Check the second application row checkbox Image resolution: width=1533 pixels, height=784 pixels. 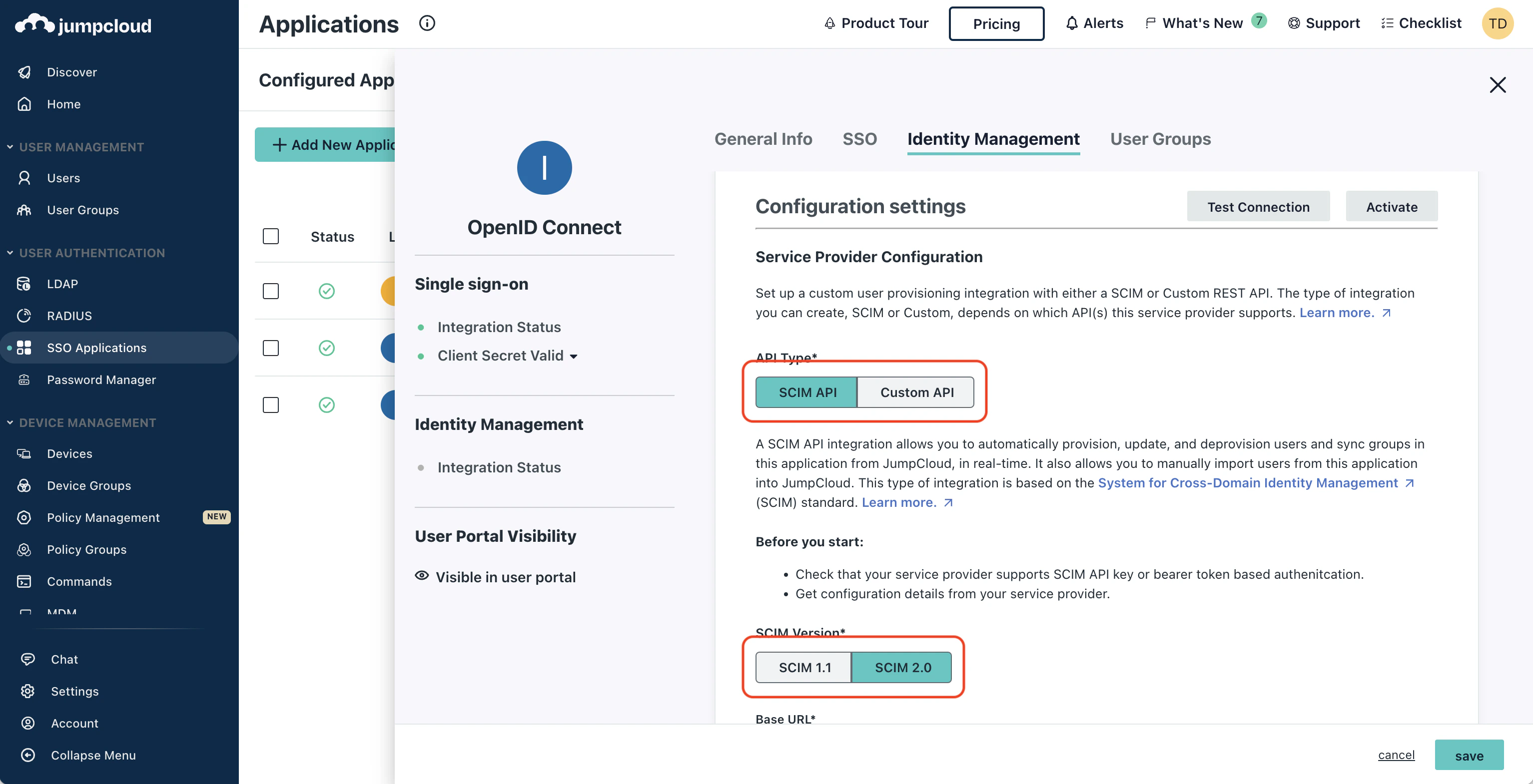tap(271, 348)
